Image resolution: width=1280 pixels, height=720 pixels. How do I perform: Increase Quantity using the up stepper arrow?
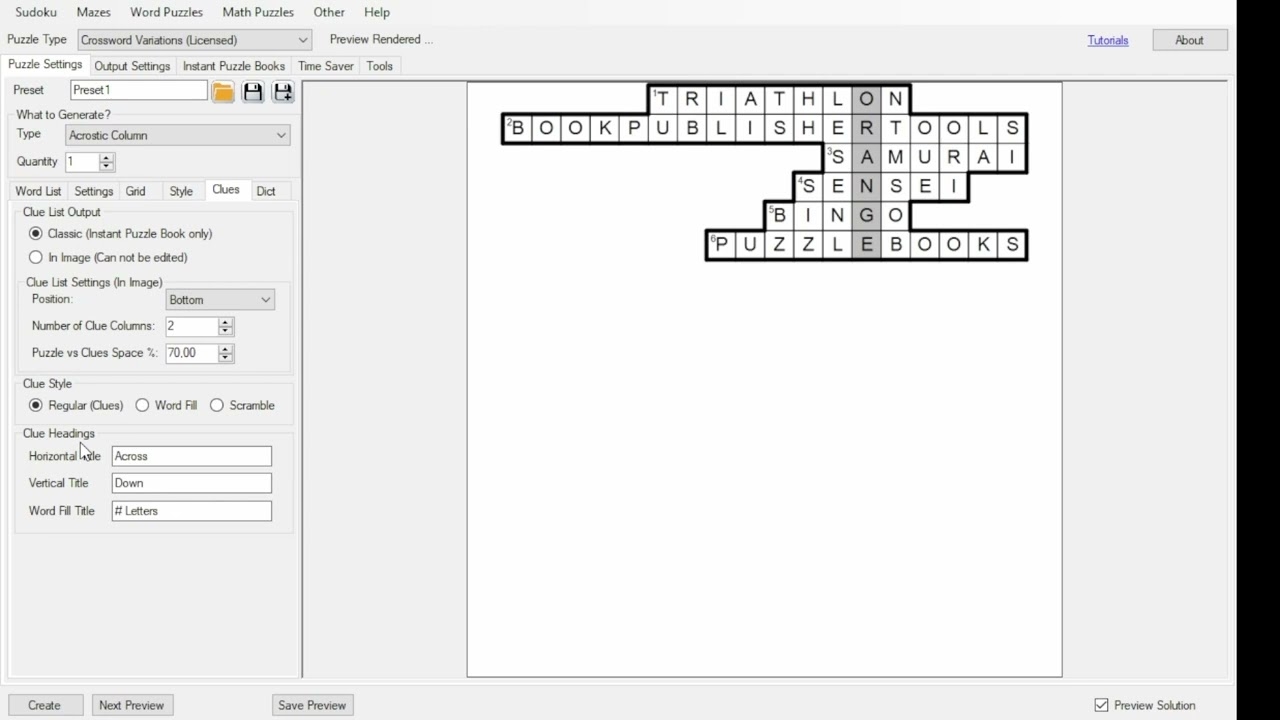104,157
